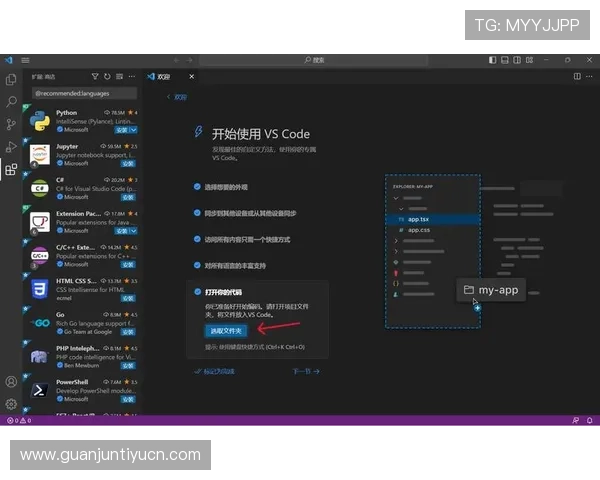This screenshot has height=480, width=600.
Task: Toggle the fourth walkthrough step checkmark
Action: (197, 265)
